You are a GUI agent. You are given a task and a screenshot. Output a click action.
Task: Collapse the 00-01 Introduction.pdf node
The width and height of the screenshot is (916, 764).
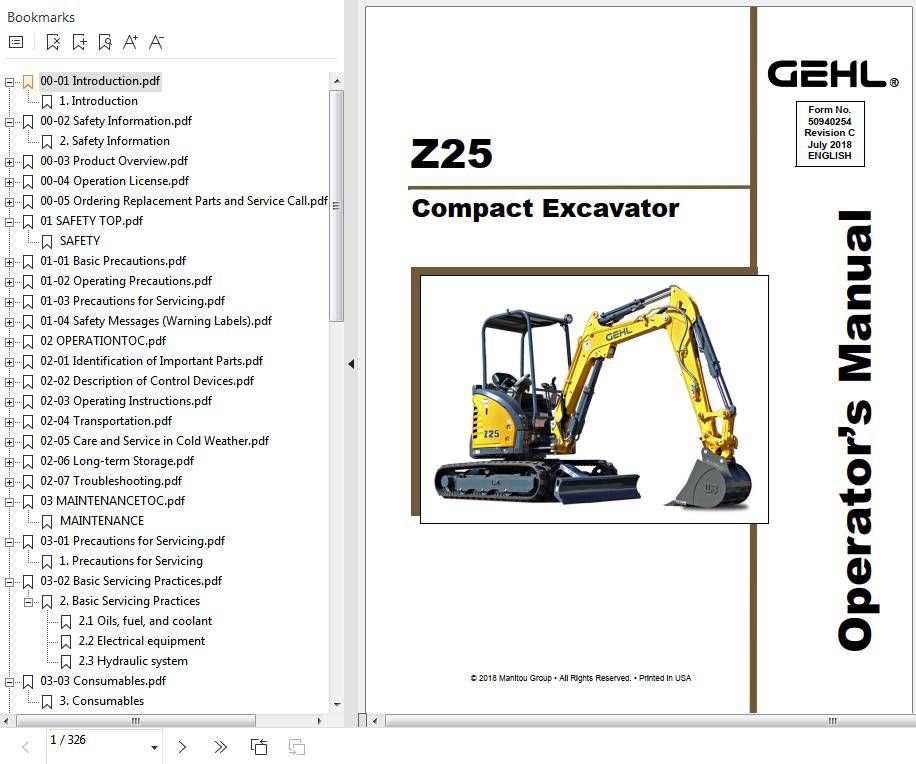coord(9,82)
